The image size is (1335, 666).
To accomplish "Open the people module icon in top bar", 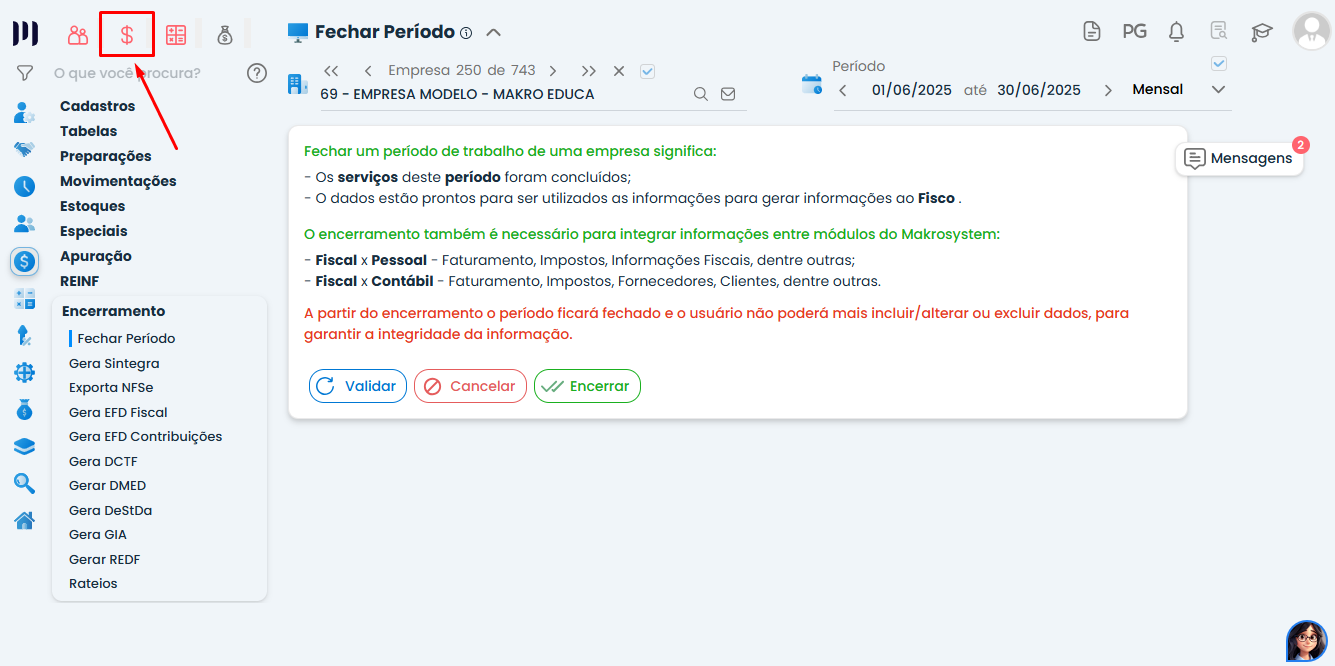I will coord(78,35).
